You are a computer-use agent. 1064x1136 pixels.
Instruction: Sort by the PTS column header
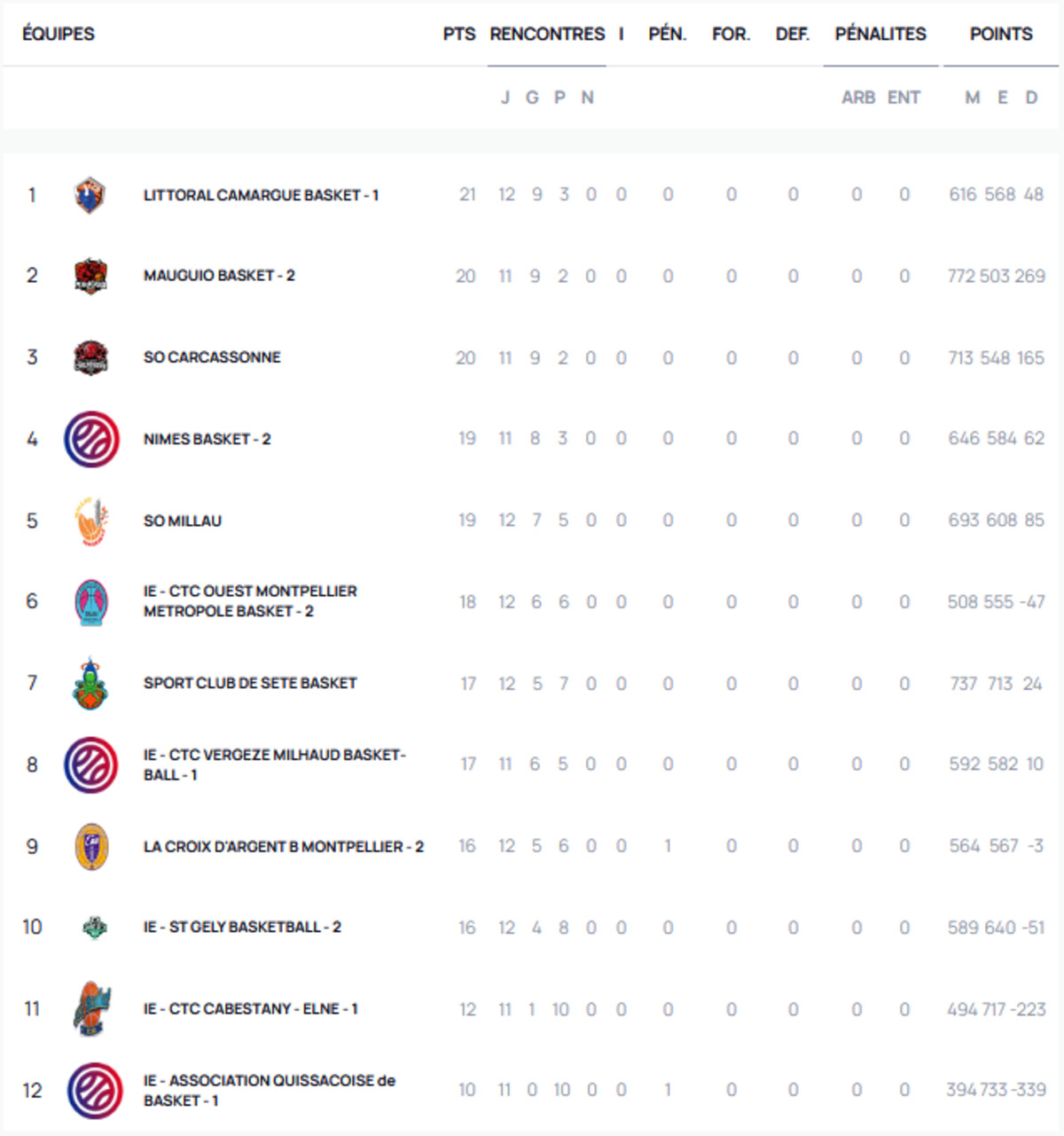(x=459, y=34)
